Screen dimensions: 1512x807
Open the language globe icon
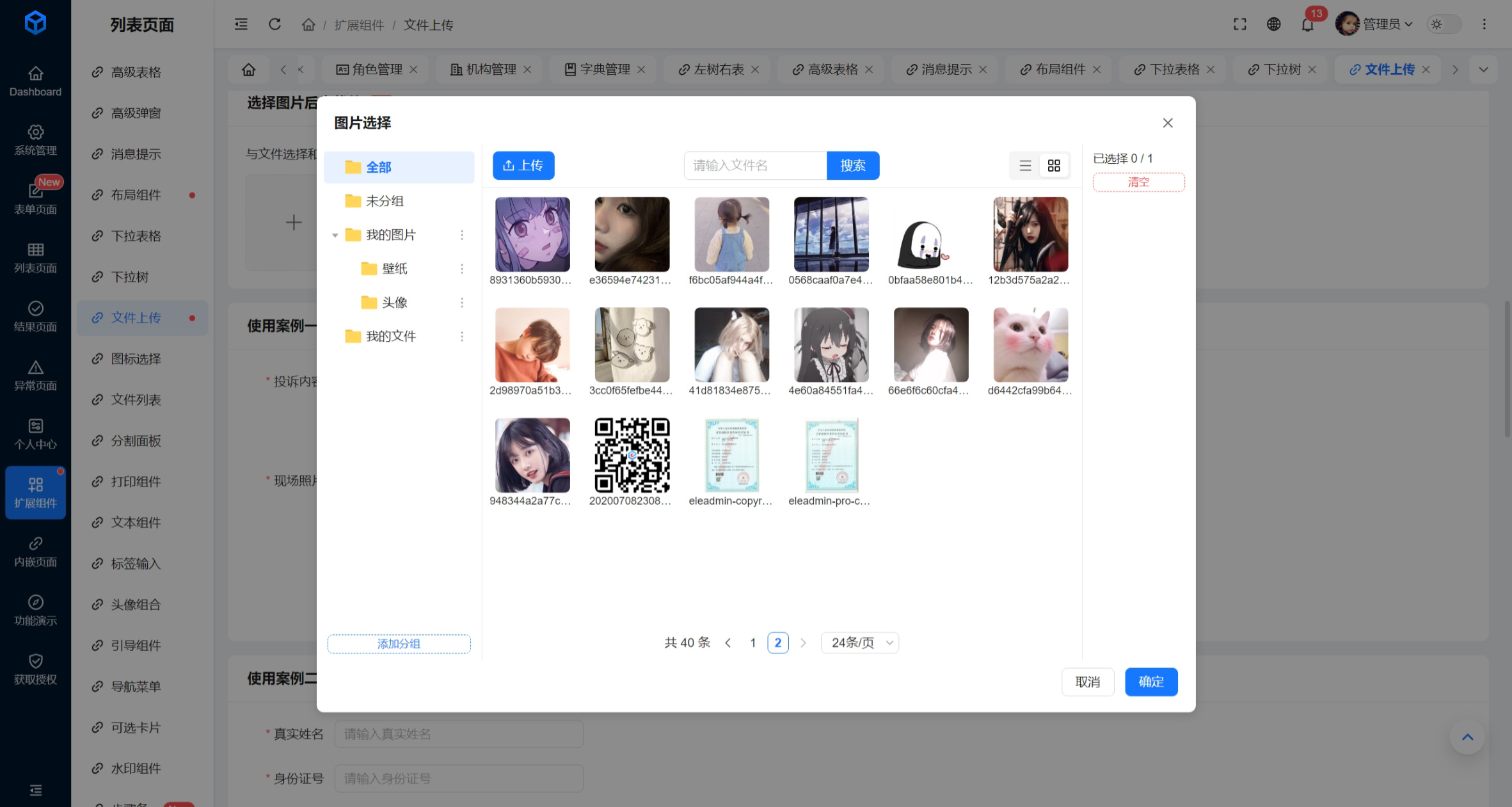(1273, 24)
